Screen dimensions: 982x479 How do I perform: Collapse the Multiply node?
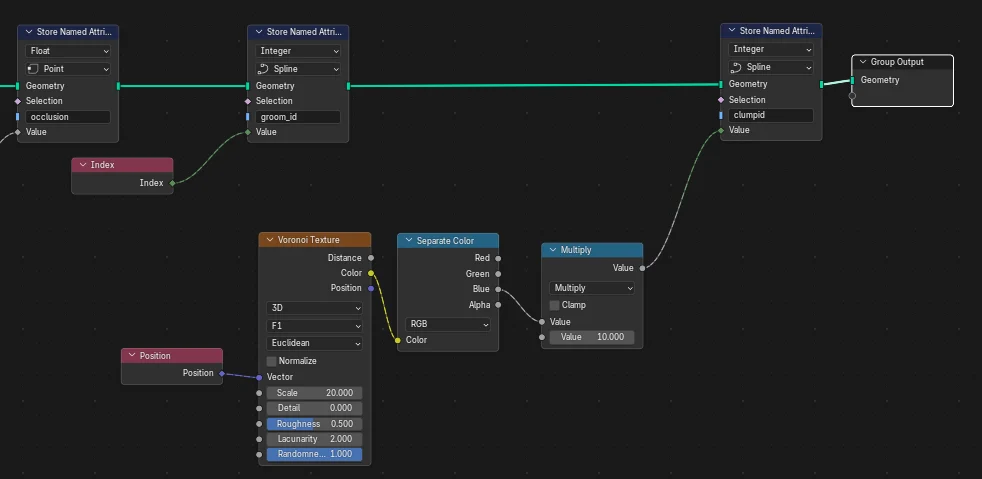(x=553, y=250)
